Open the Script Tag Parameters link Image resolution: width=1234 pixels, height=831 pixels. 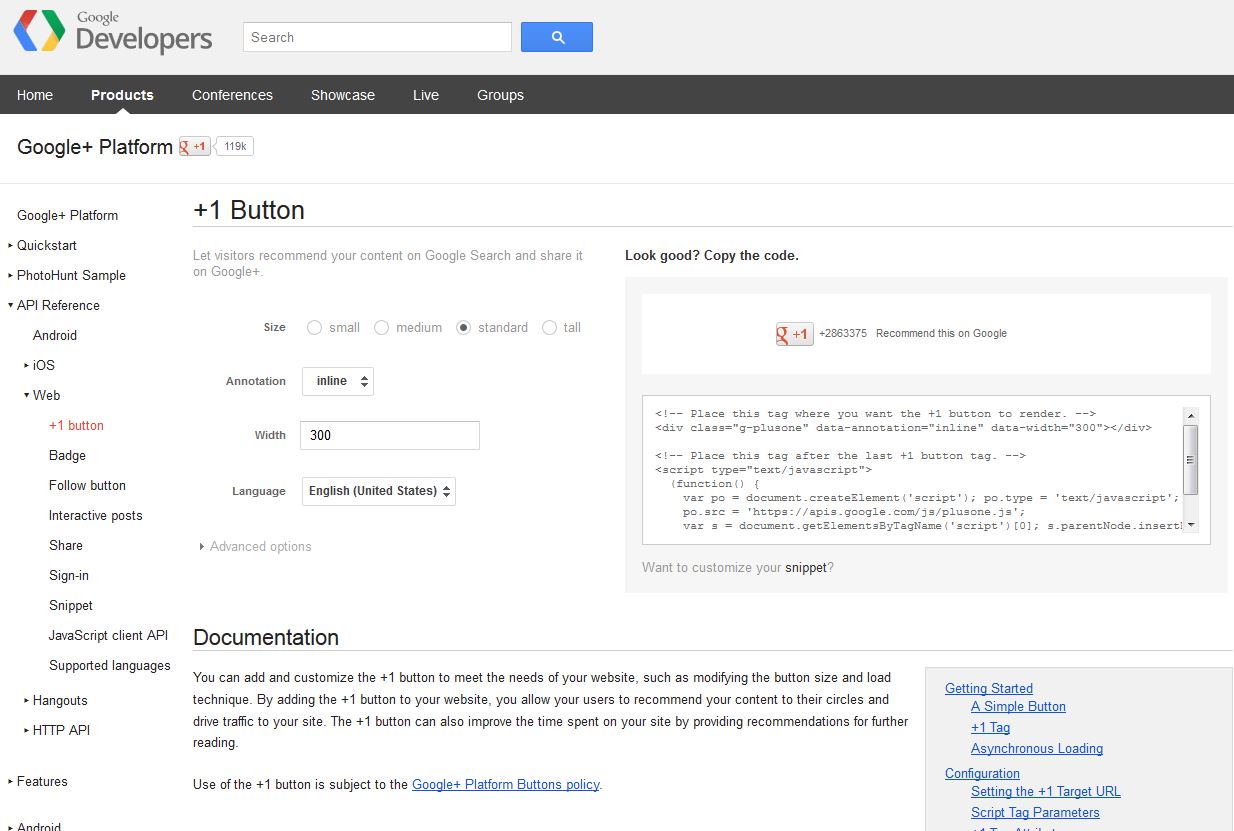click(x=1035, y=813)
